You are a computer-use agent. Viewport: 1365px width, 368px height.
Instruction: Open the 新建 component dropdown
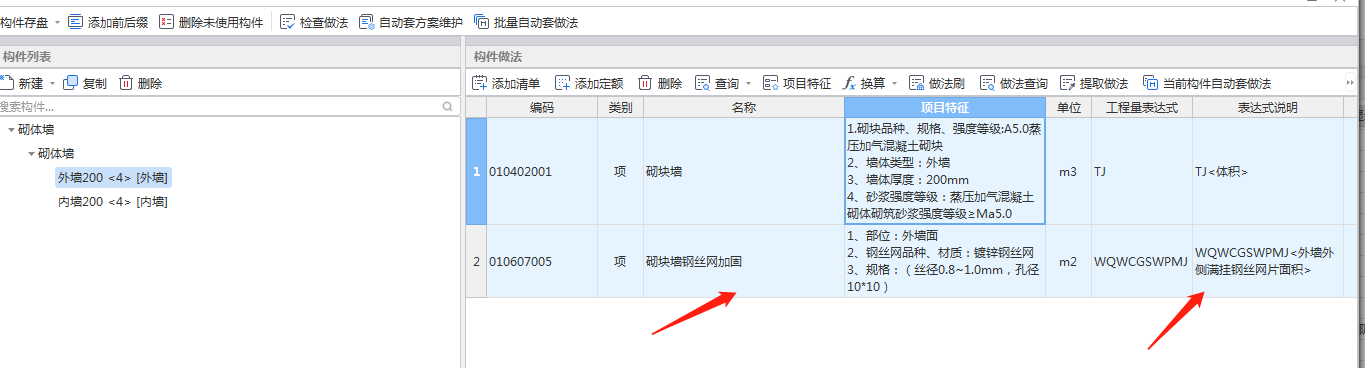click(x=52, y=83)
